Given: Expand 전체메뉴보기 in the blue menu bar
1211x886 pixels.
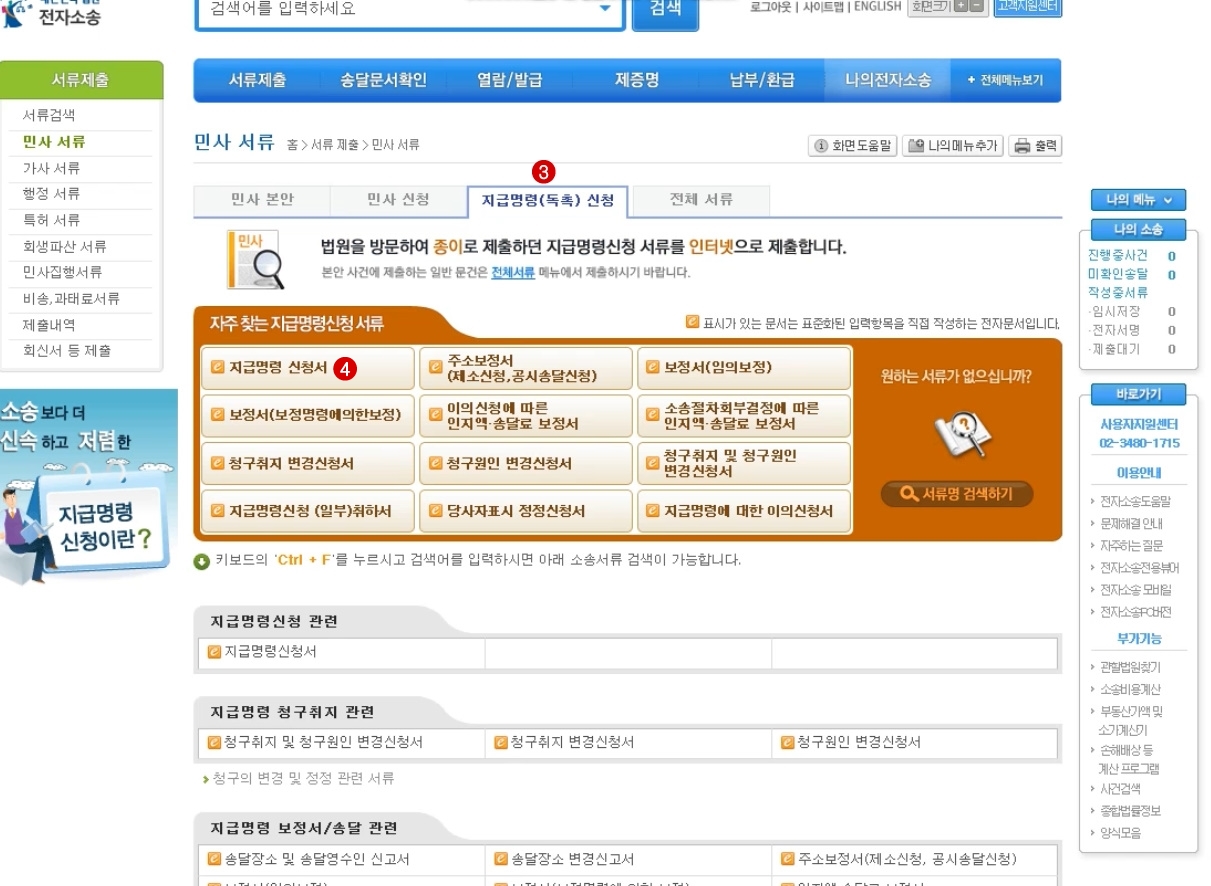Looking at the screenshot, I should click(x=1005, y=80).
